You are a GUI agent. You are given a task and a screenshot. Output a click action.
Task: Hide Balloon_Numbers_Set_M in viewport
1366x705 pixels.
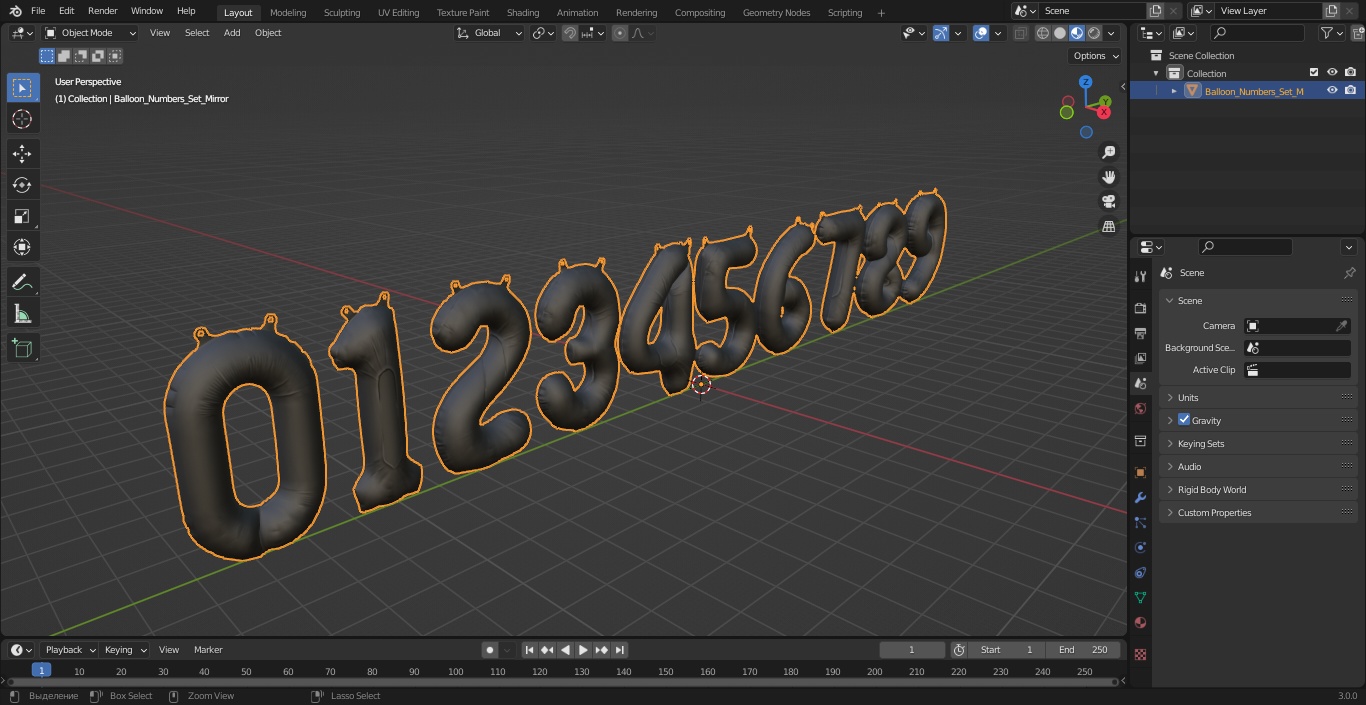(1332, 90)
